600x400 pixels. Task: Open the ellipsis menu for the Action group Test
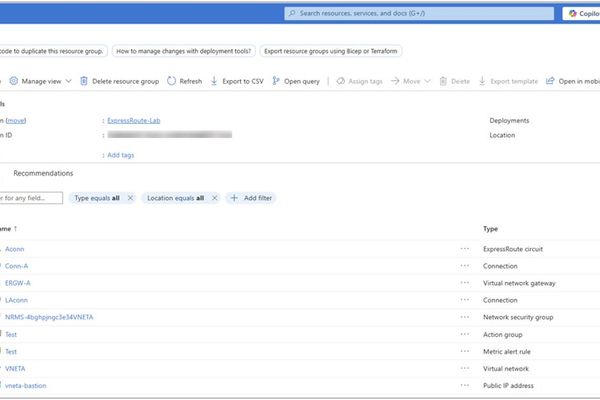pyautogui.click(x=465, y=334)
